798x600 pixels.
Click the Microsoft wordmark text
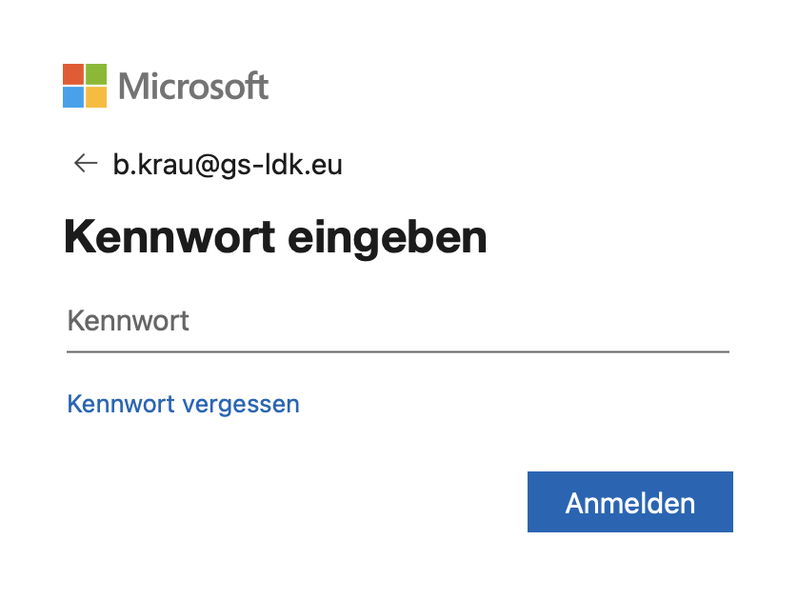click(193, 86)
